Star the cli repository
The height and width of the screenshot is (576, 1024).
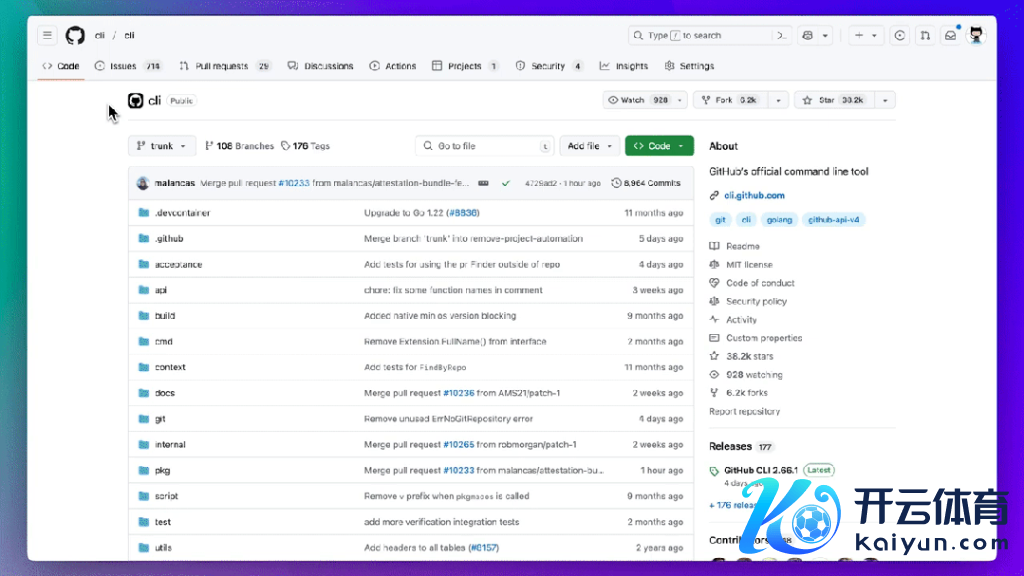[x=834, y=100]
